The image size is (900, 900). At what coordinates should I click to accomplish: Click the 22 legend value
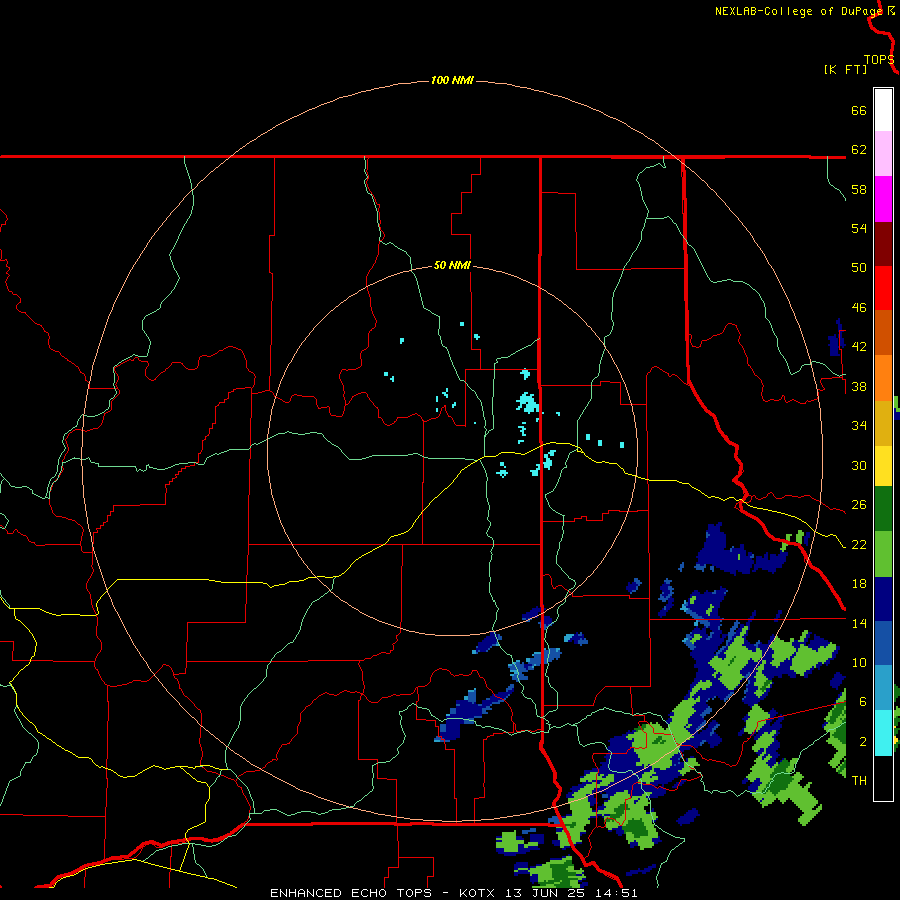click(x=859, y=544)
